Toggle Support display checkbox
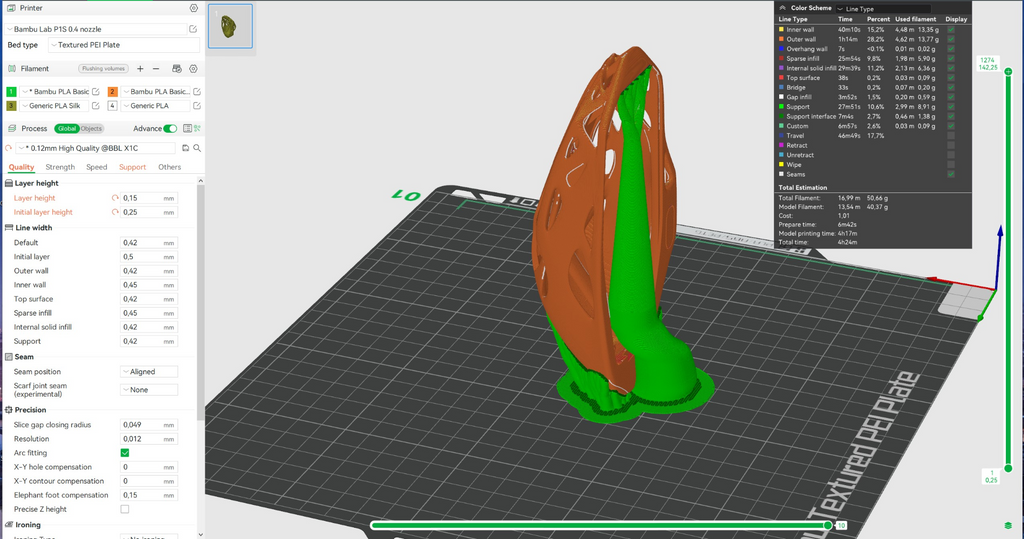This screenshot has height=539, width=1024. tap(951, 106)
